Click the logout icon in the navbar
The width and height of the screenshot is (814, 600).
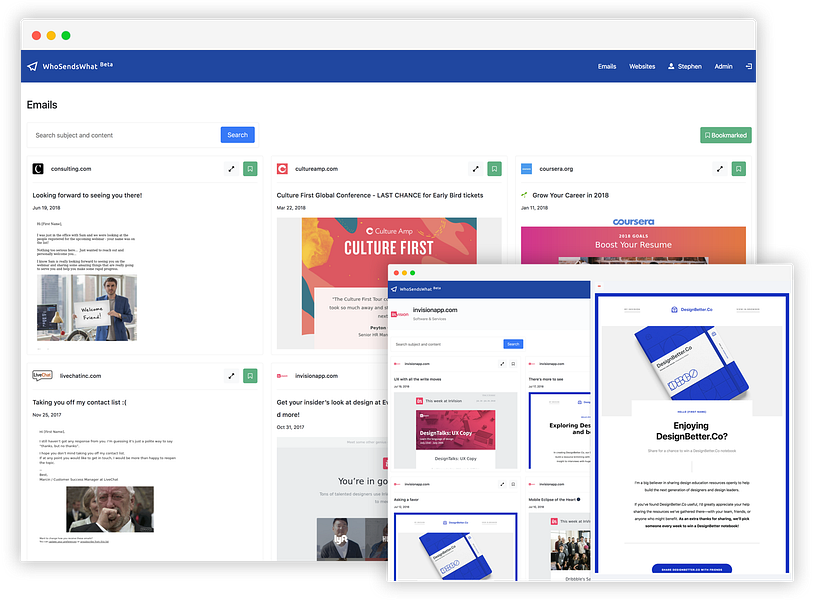[x=749, y=66]
